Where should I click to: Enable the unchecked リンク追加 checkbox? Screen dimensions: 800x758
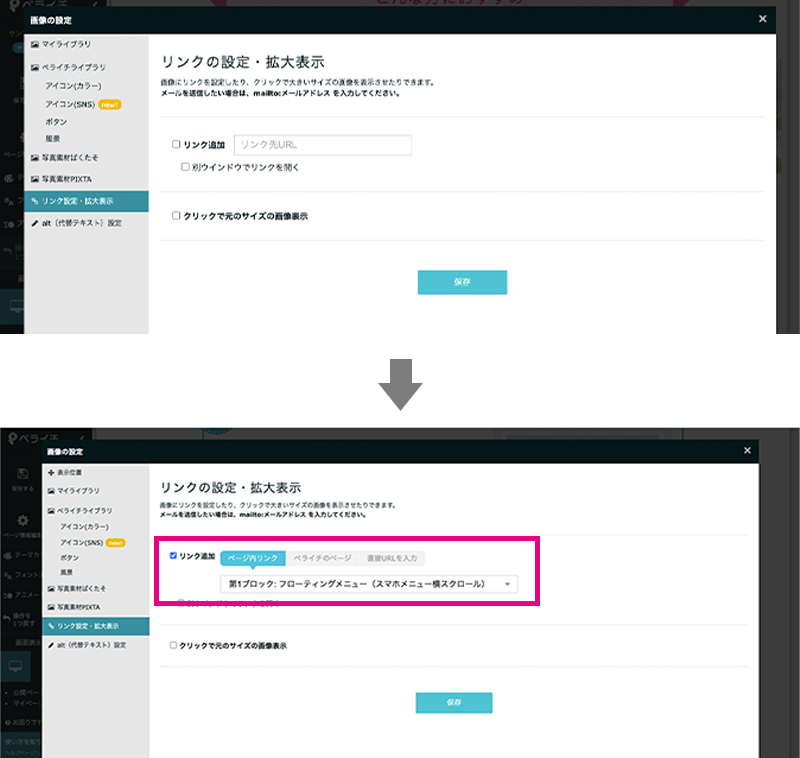point(176,145)
